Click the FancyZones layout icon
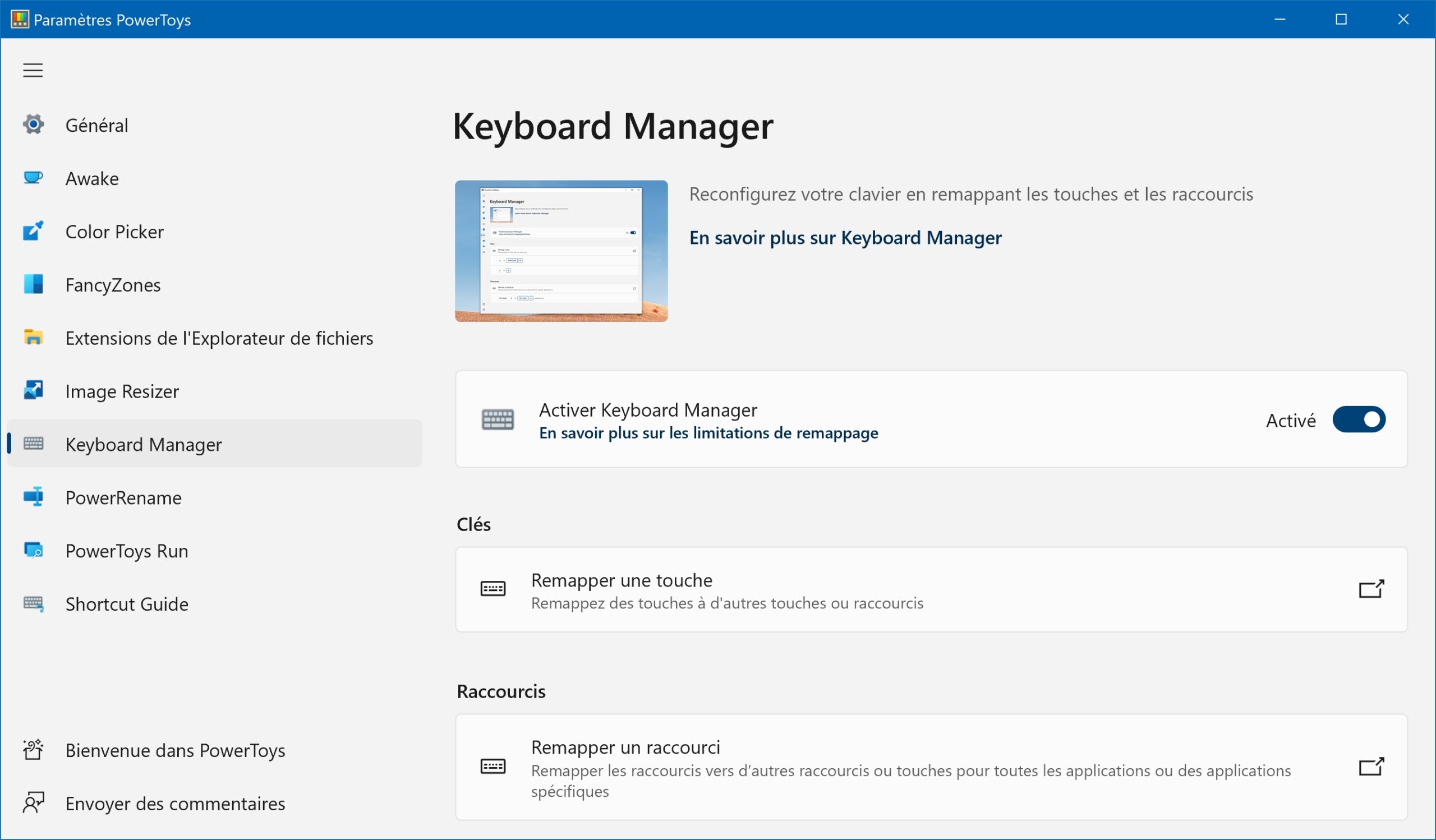The image size is (1436, 840). pyautogui.click(x=34, y=284)
